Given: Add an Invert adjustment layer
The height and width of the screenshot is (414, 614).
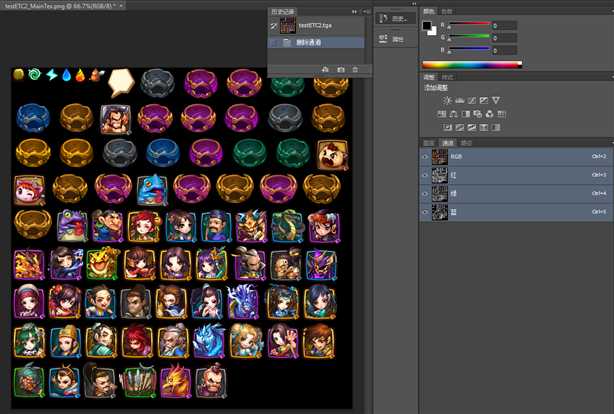Looking at the screenshot, I should 447,127.
